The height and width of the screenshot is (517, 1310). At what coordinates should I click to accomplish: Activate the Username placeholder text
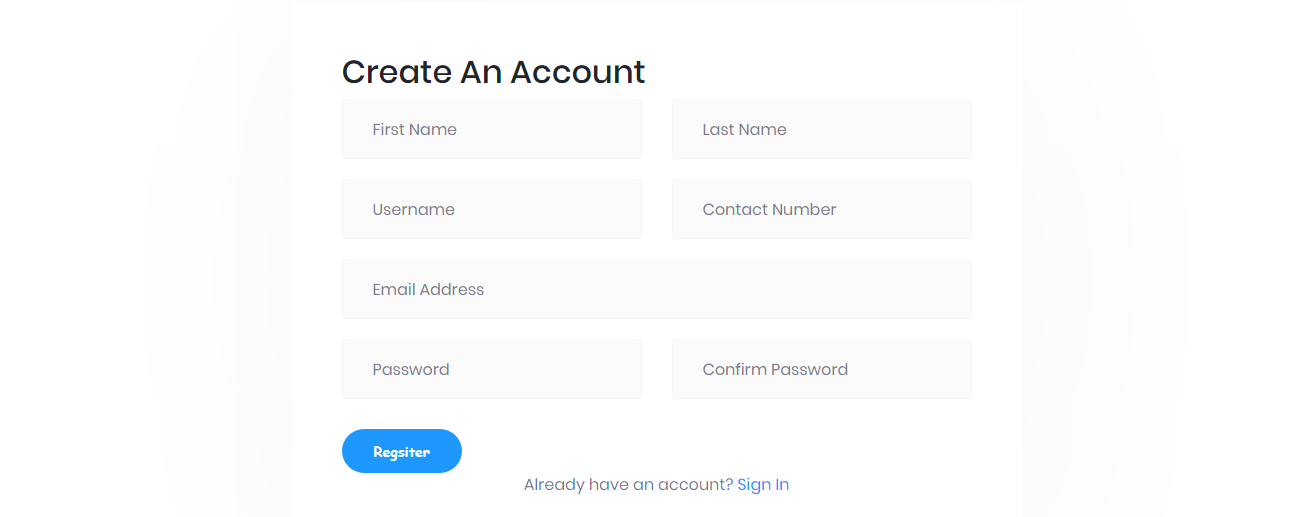click(414, 209)
